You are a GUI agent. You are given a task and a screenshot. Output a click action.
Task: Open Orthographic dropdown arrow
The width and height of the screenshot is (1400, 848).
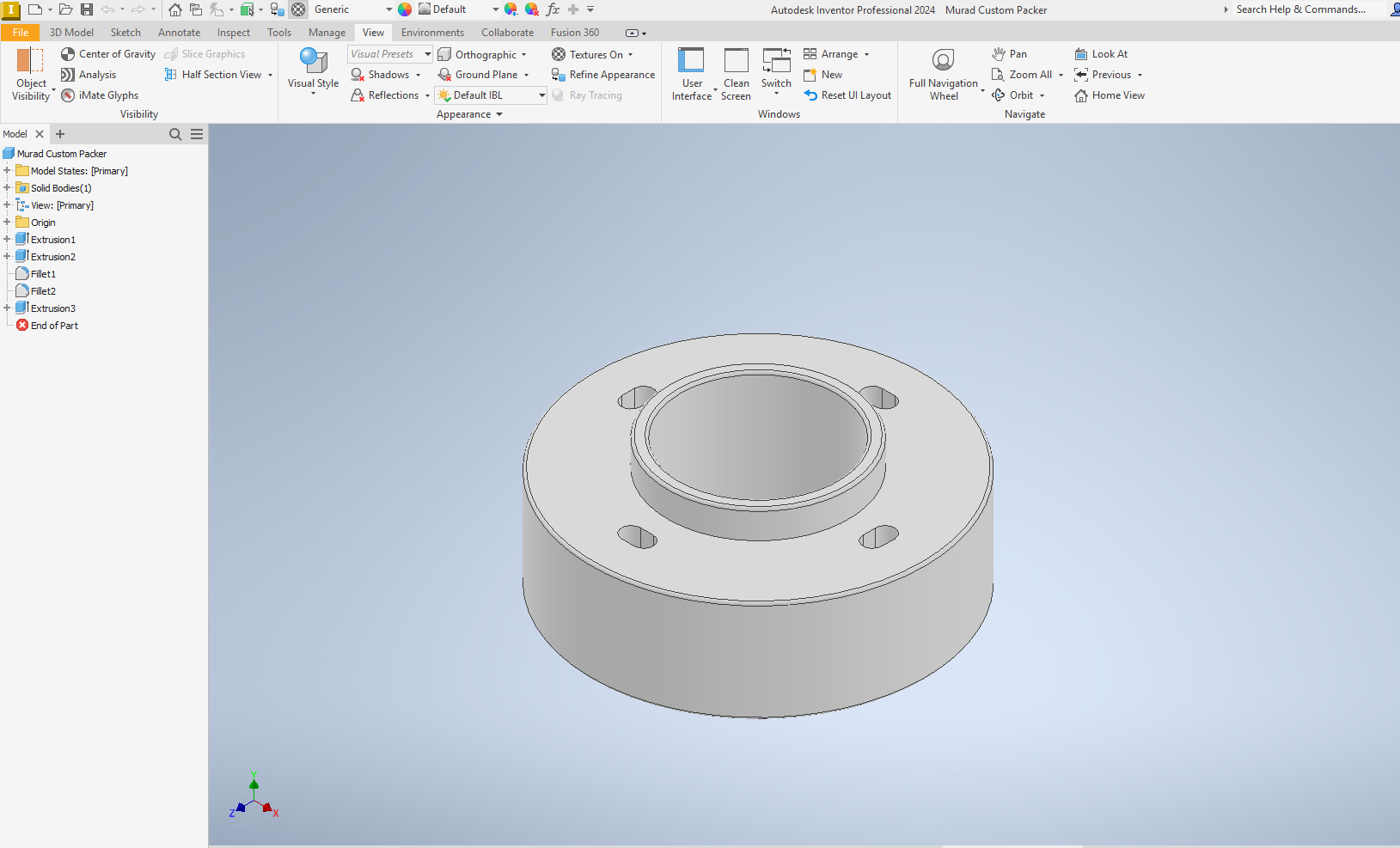(524, 54)
